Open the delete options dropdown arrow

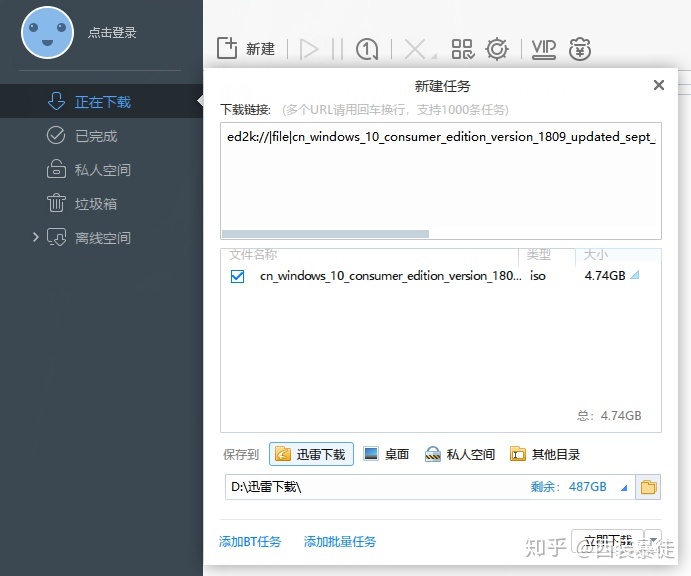(x=434, y=56)
